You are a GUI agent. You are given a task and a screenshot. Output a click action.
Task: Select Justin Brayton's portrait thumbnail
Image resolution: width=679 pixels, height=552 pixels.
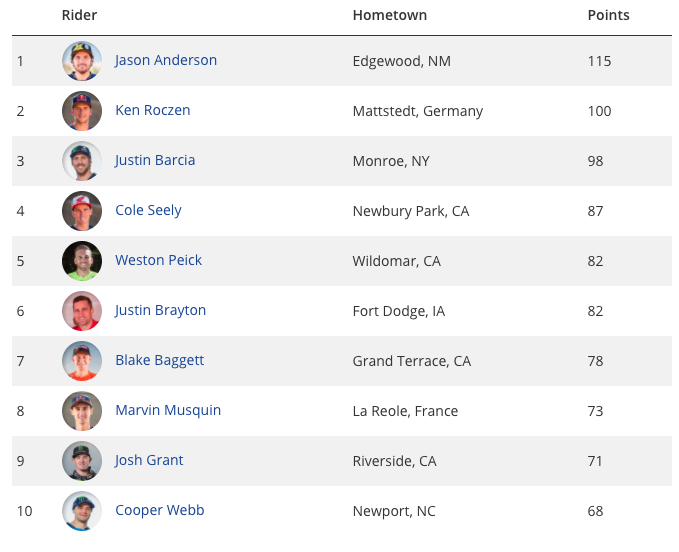coord(82,311)
